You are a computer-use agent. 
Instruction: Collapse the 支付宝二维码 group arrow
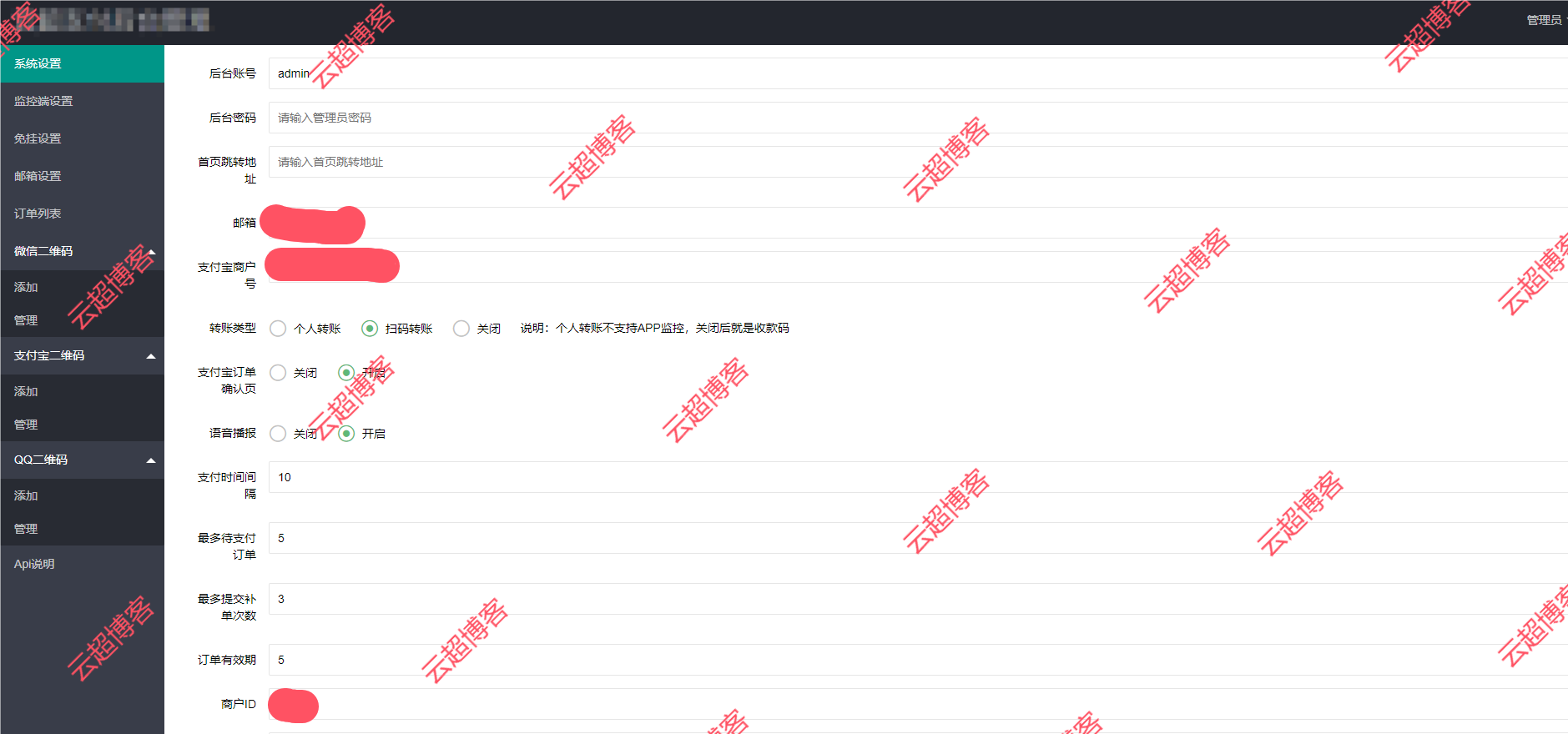point(151,356)
